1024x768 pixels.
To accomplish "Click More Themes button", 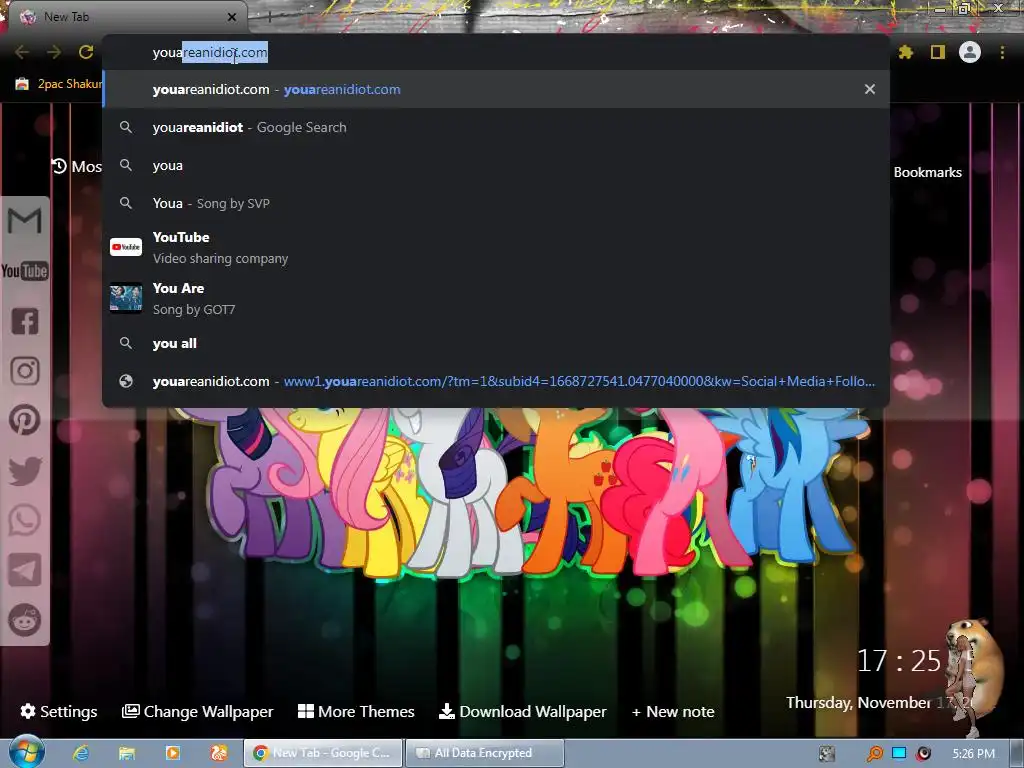I will click(356, 711).
